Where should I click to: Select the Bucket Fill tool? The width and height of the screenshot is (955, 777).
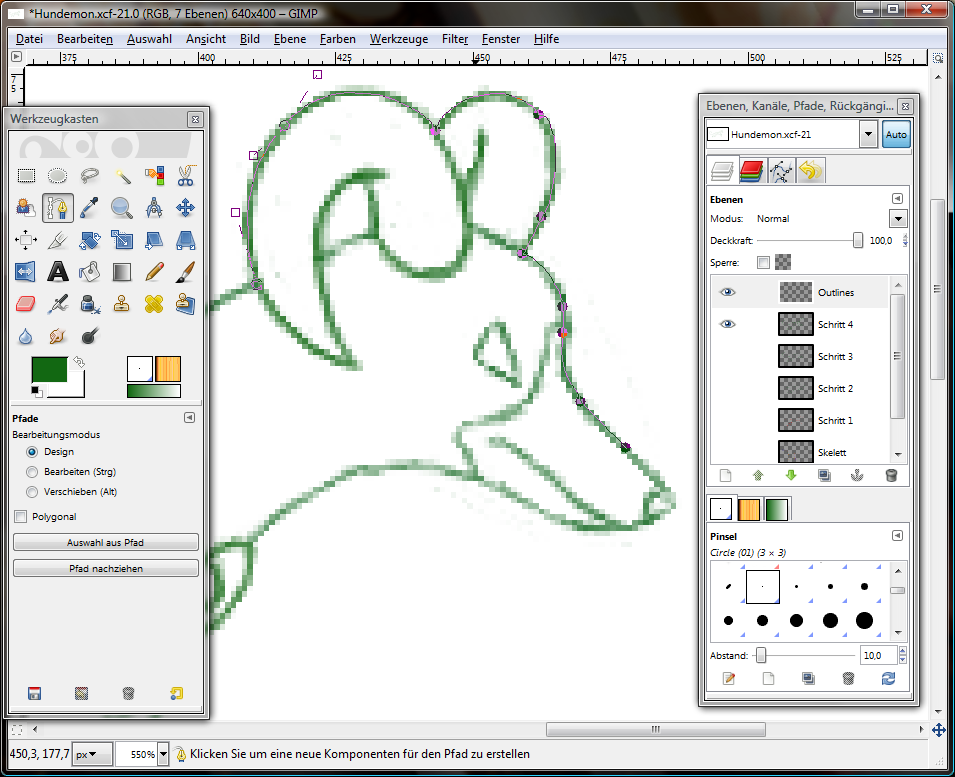pyautogui.click(x=90, y=272)
